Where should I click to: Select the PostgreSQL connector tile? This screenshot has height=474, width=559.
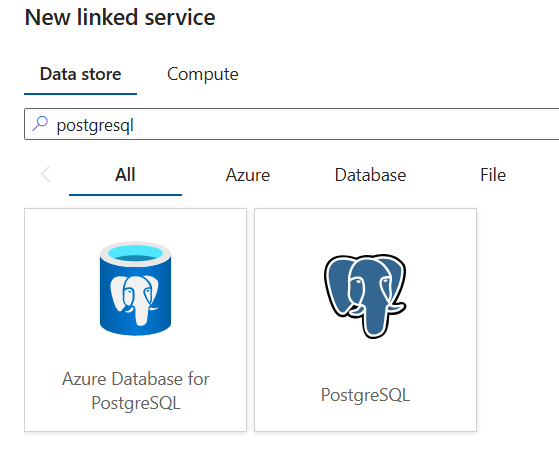pyautogui.click(x=365, y=320)
